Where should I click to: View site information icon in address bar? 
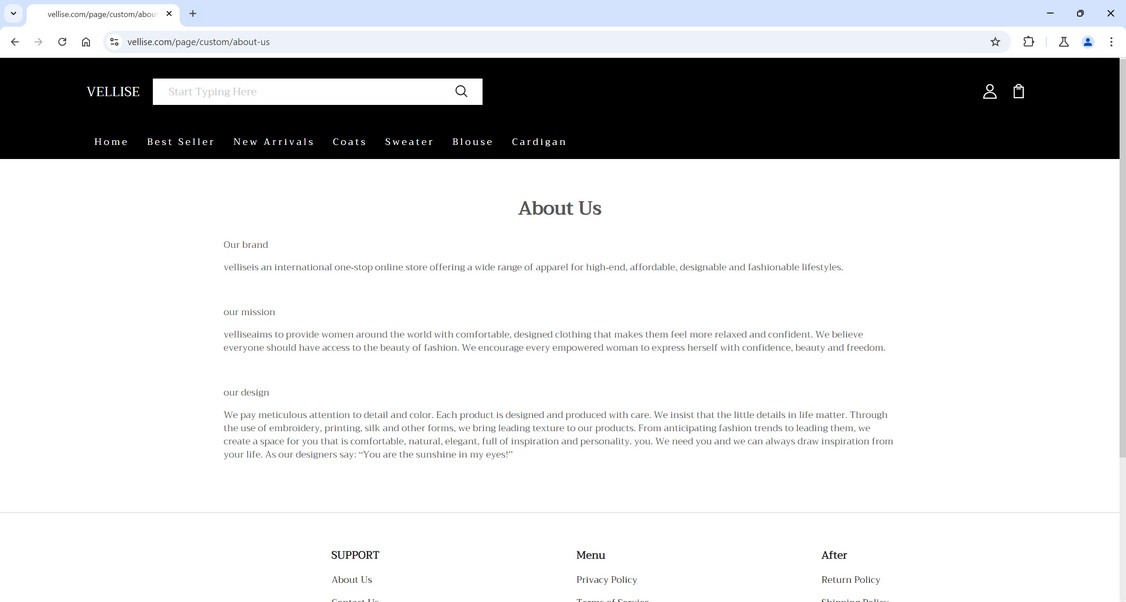(114, 42)
